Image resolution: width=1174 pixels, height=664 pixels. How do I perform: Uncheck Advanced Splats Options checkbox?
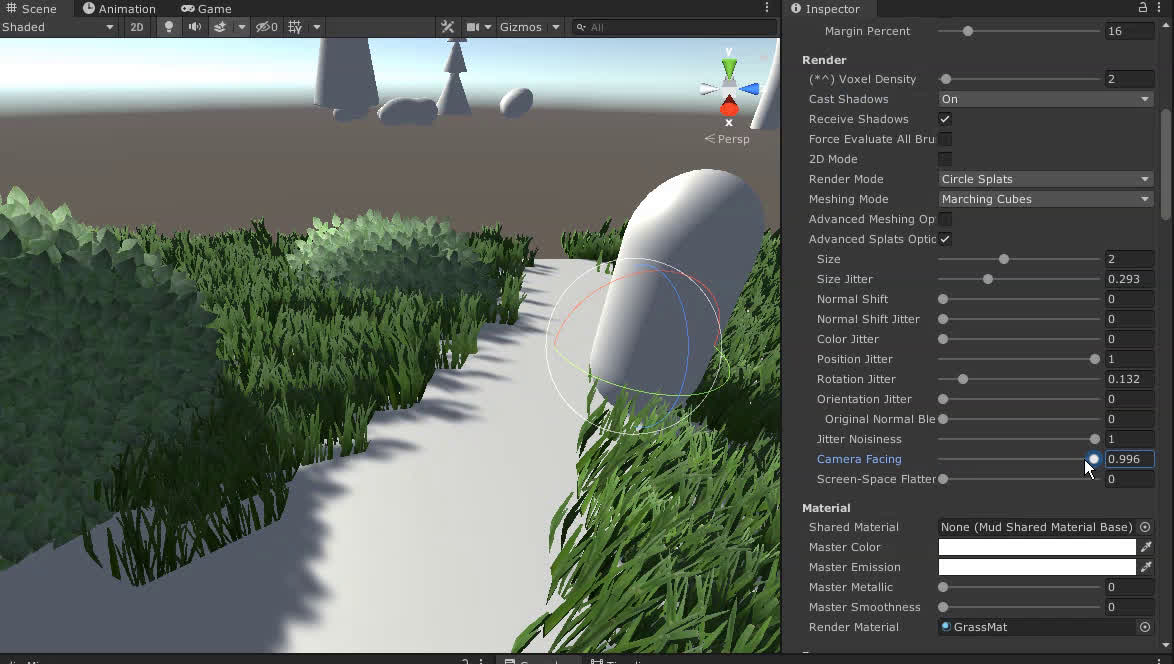tap(945, 239)
